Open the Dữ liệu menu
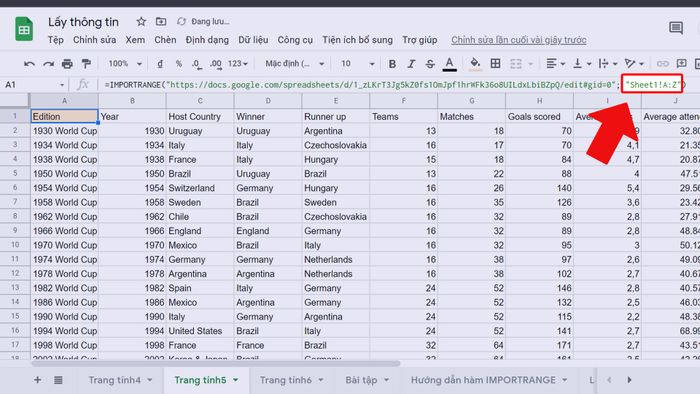This screenshot has width=700, height=394. click(x=253, y=40)
